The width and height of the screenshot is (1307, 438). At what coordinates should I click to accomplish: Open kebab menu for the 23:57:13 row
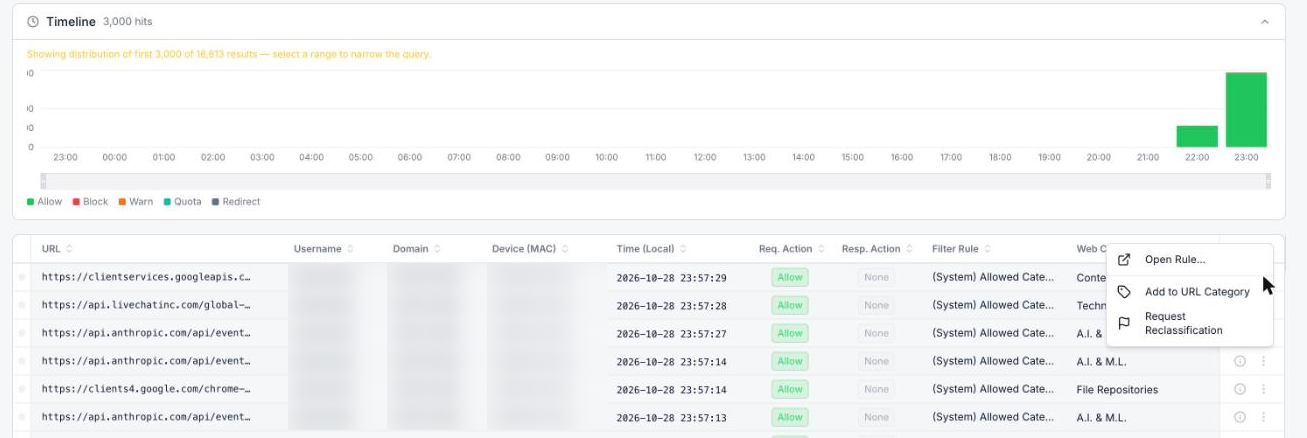1263,417
